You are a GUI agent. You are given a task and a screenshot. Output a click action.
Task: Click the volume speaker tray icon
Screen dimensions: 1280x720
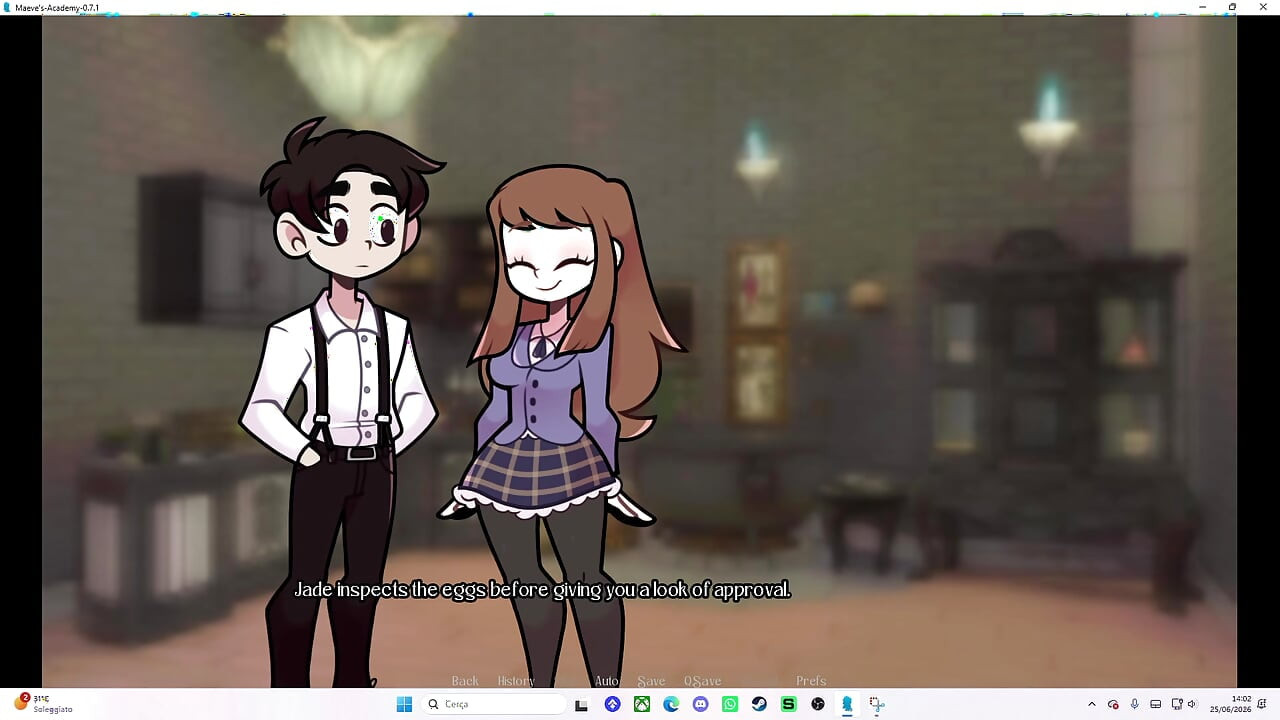pos(1192,704)
